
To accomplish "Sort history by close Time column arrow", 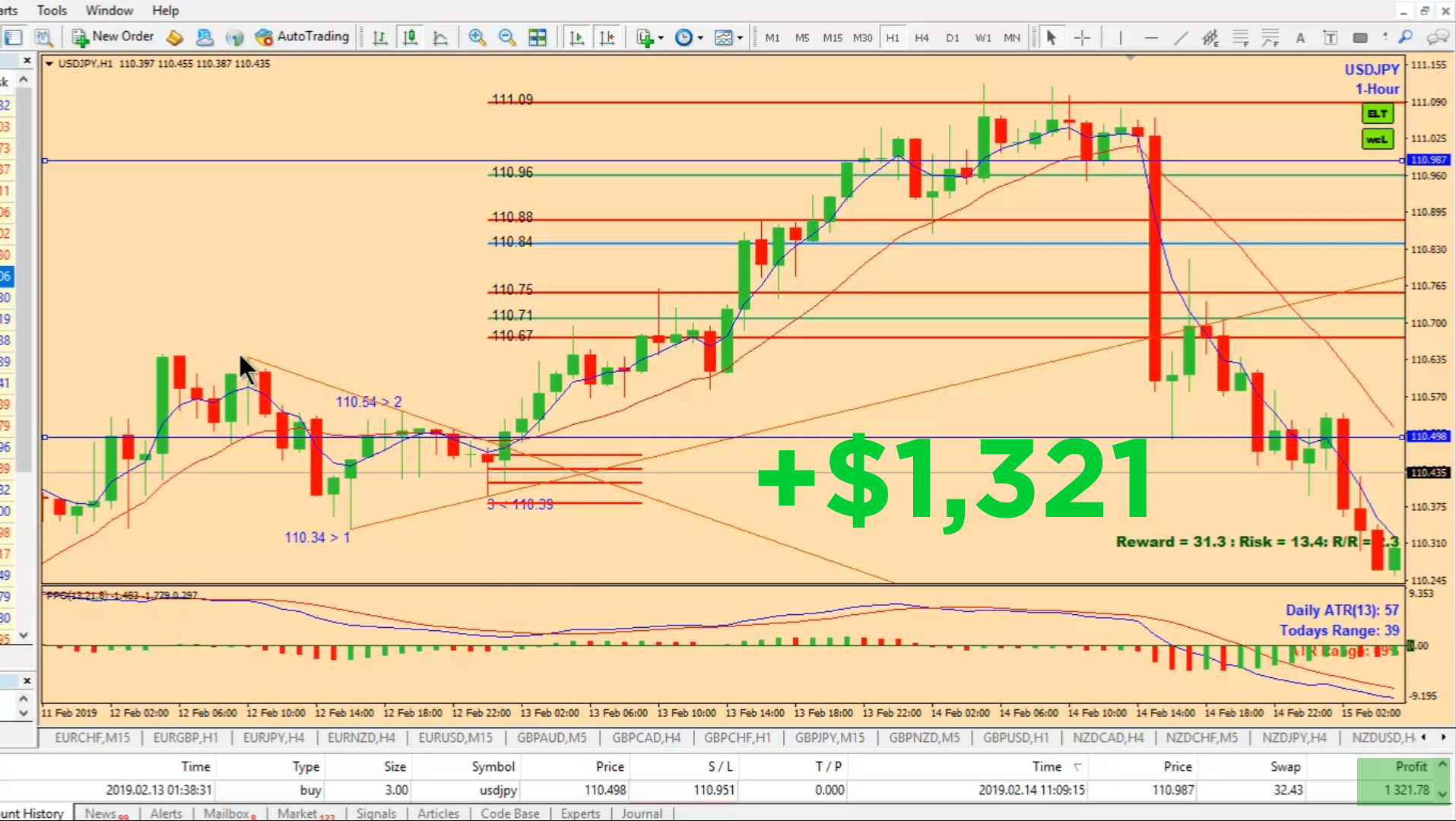I will click(1077, 767).
